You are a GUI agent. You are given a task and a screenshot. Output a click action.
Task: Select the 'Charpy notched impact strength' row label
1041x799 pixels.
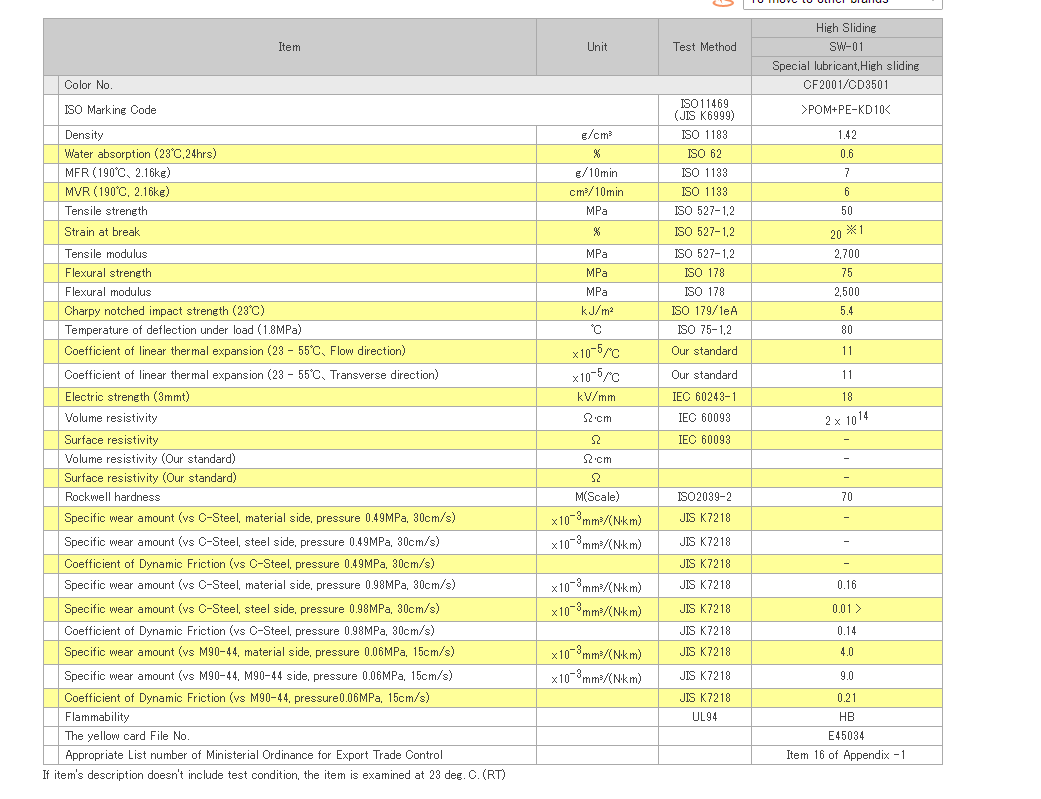pos(164,311)
